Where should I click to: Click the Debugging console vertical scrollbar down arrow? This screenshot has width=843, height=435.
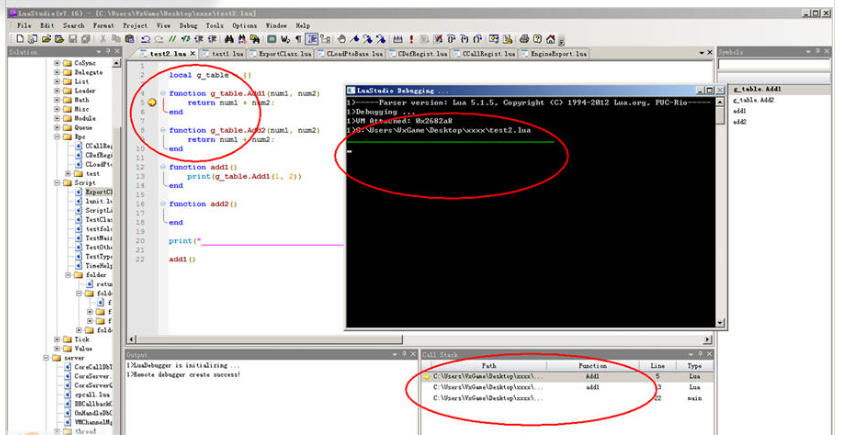tap(720, 323)
